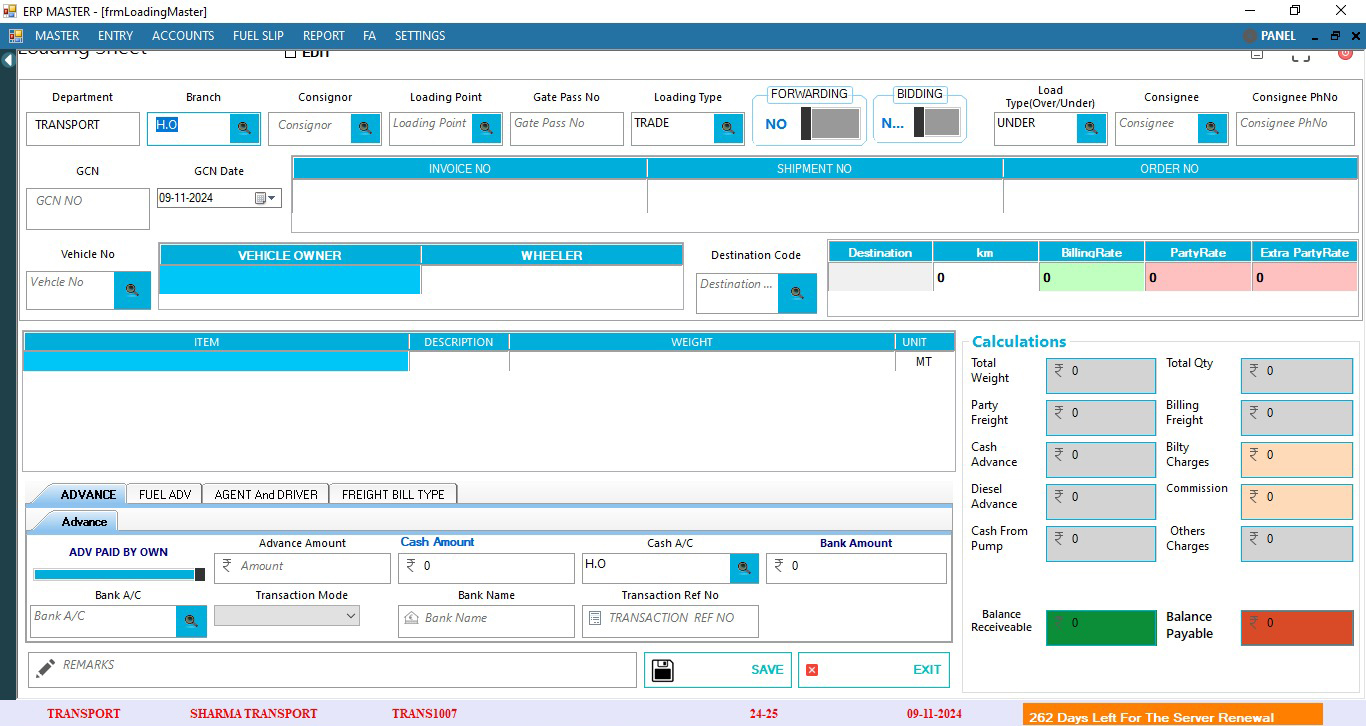Image resolution: width=1366 pixels, height=726 pixels.
Task: Click the Gate Pass No field
Action: click(566, 129)
